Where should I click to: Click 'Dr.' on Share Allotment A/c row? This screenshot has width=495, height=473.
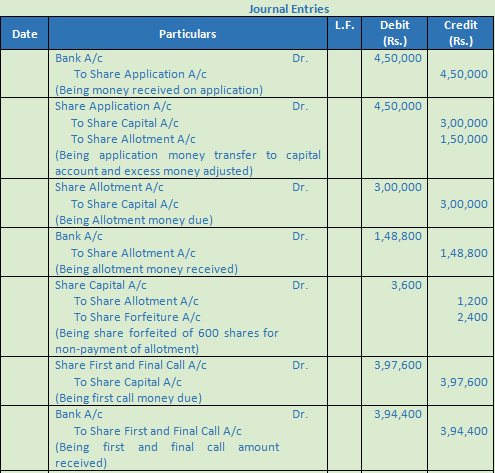point(300,187)
